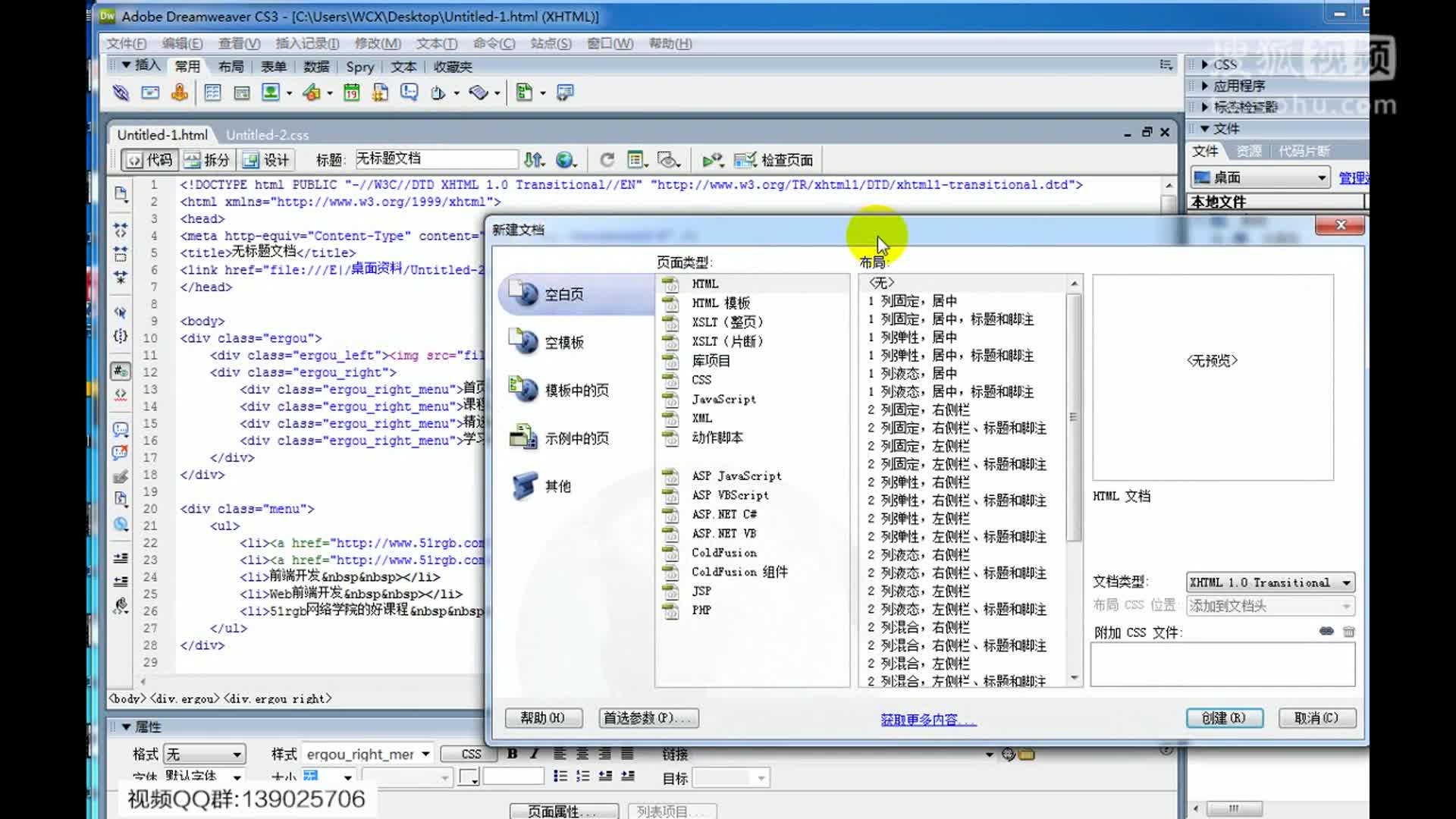This screenshot has width=1456, height=819.
Task: Preview in browser globe icon
Action: click(x=566, y=159)
